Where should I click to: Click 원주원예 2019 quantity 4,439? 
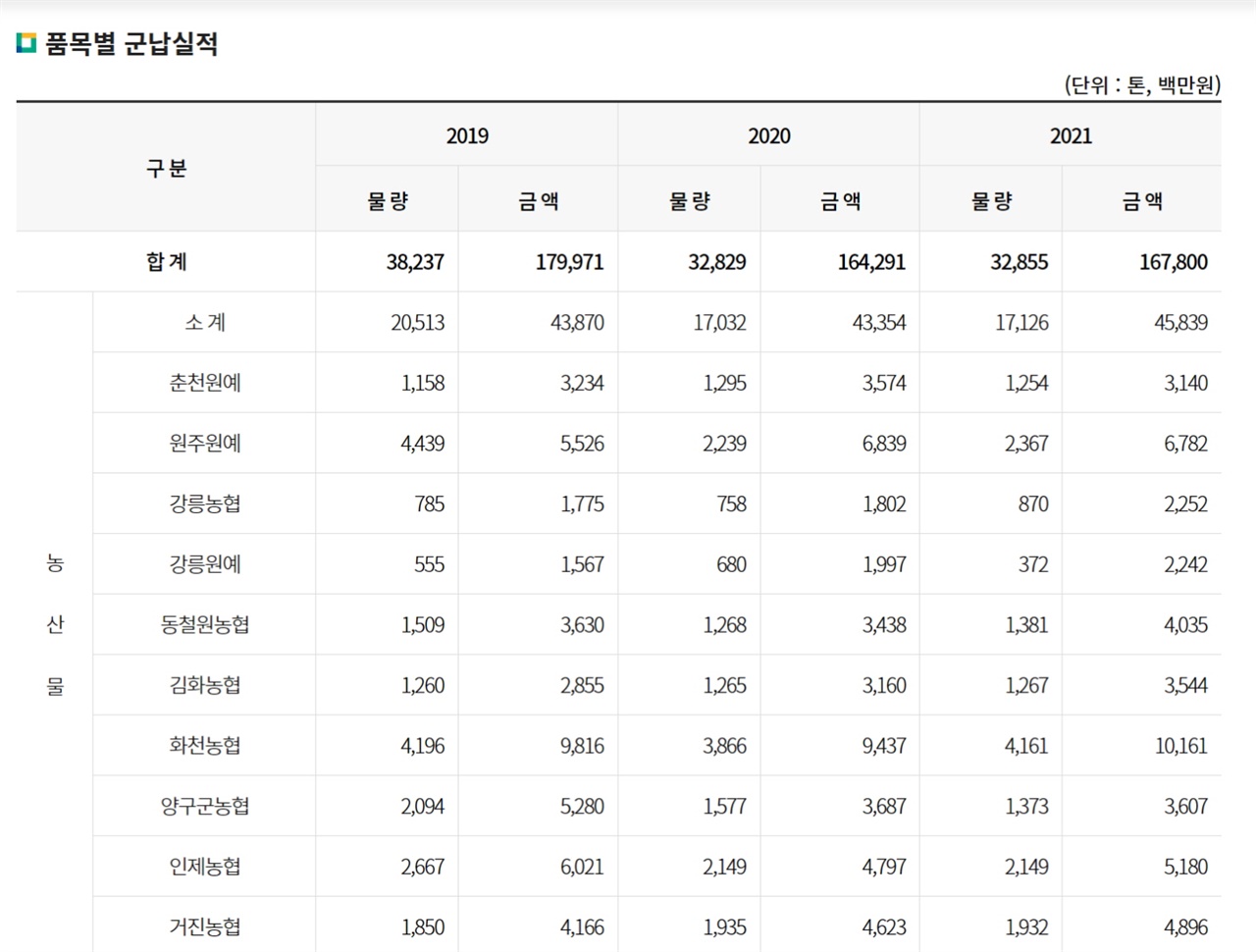point(423,444)
